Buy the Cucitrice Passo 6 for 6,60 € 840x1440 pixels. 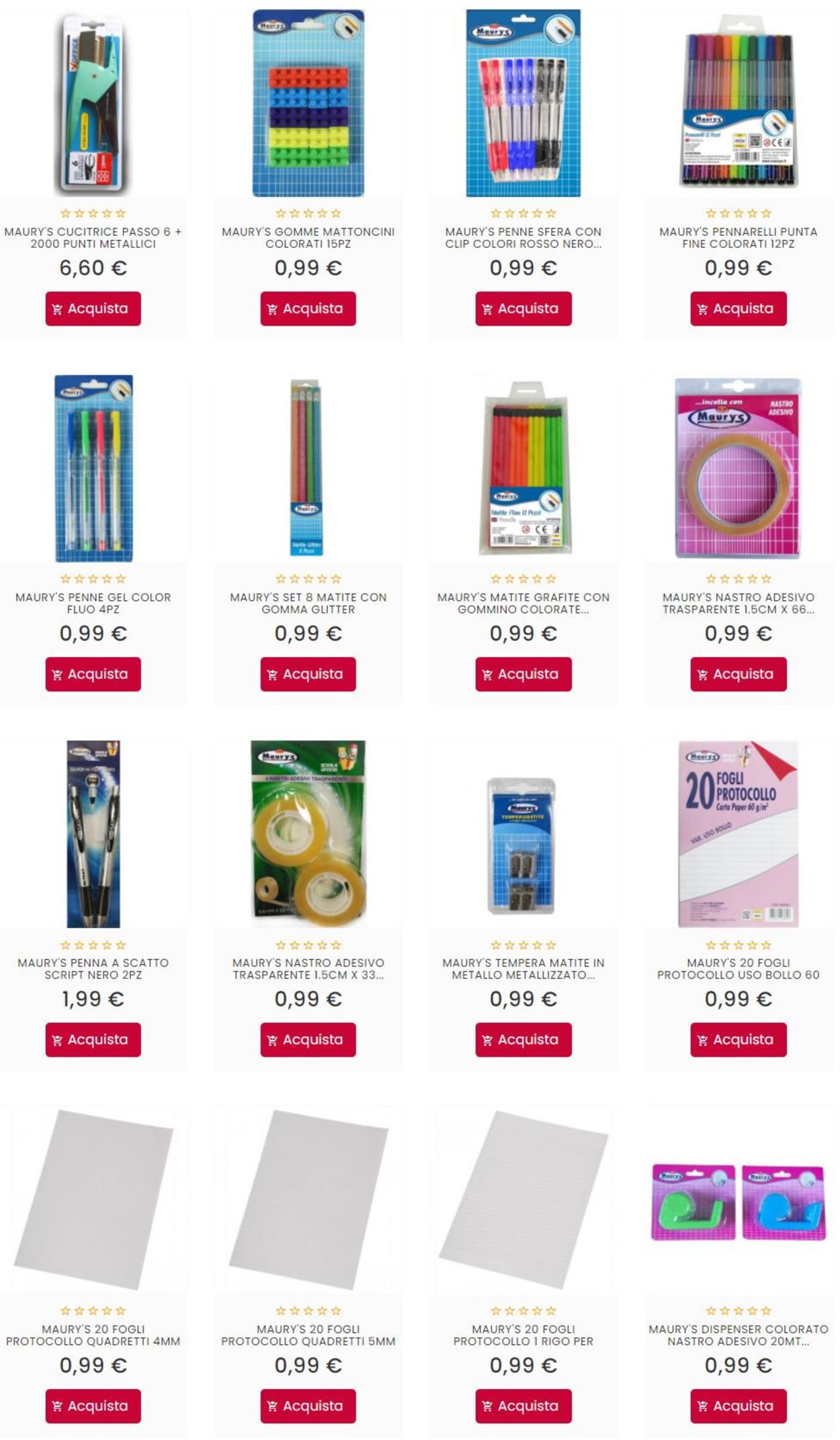(x=93, y=308)
